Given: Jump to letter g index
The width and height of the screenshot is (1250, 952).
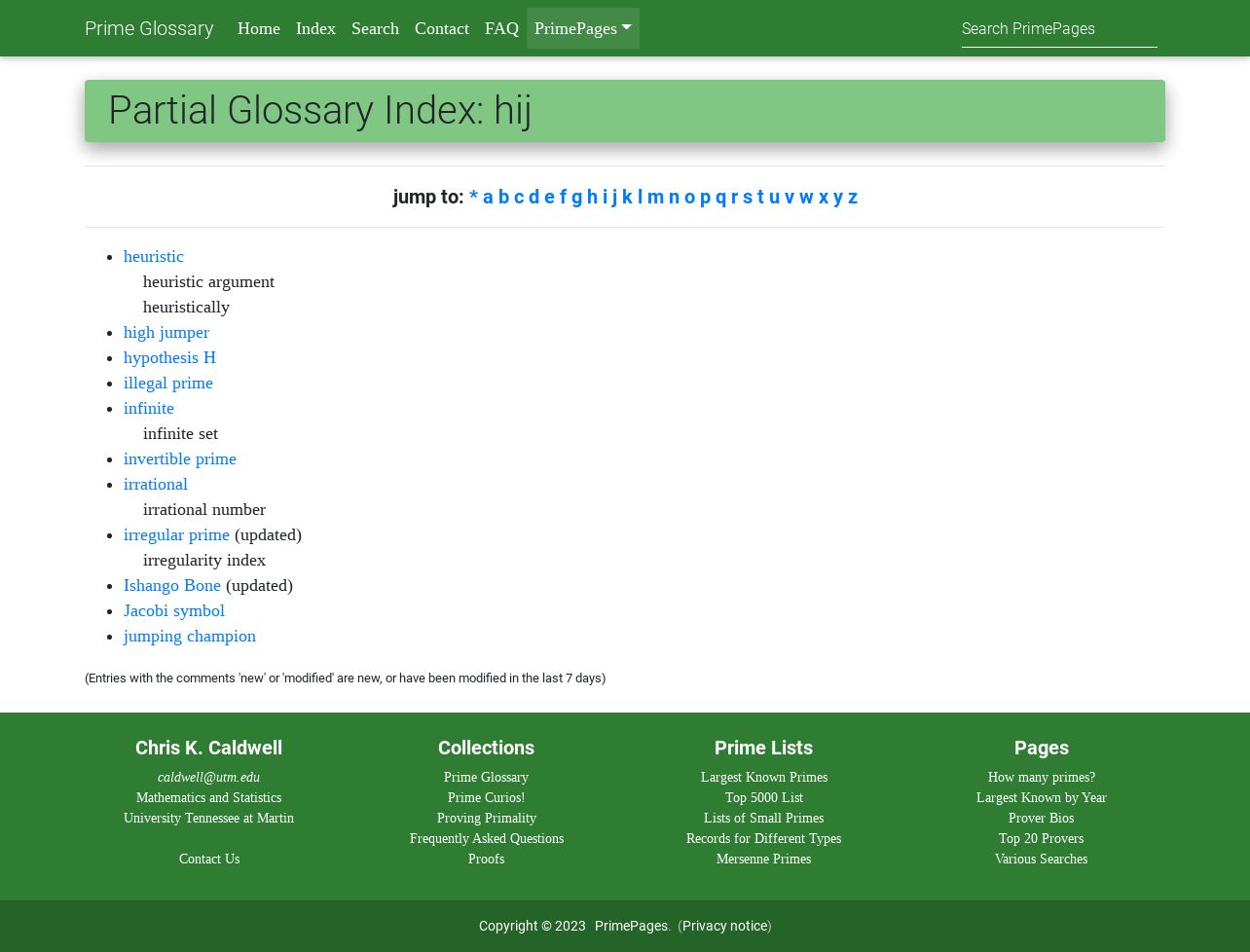Looking at the screenshot, I should click(576, 198).
